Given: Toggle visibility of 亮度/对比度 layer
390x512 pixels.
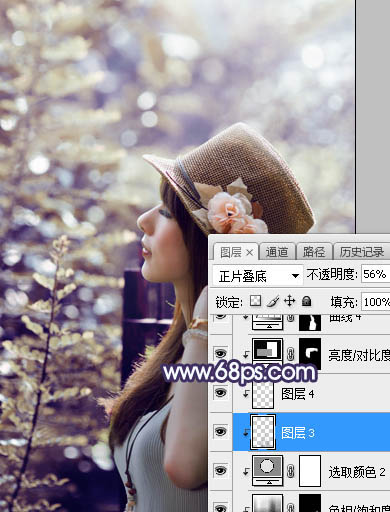Looking at the screenshot, I should tap(220, 353).
